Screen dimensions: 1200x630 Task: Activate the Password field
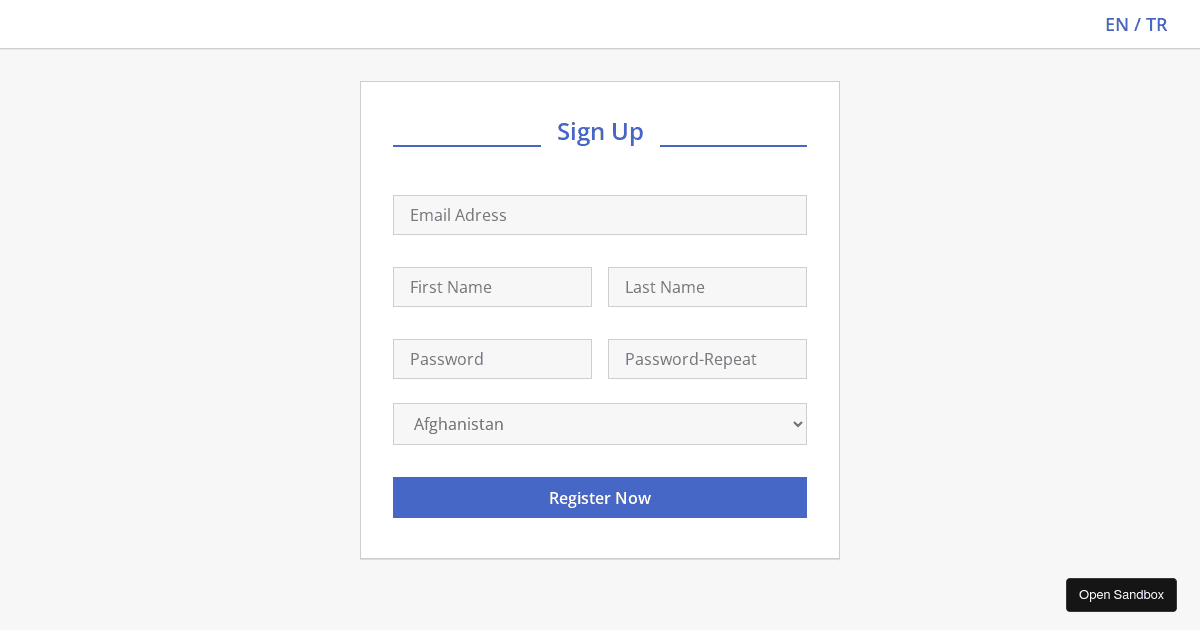point(492,359)
